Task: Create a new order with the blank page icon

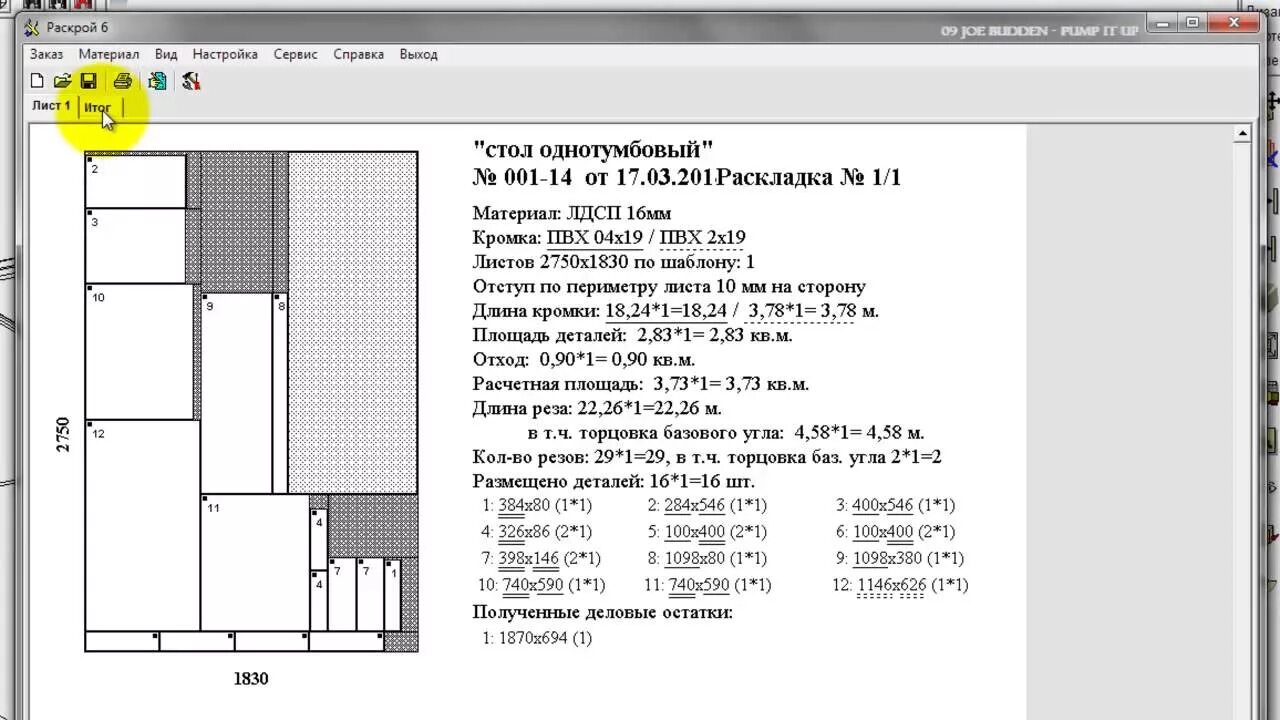Action: [37, 81]
